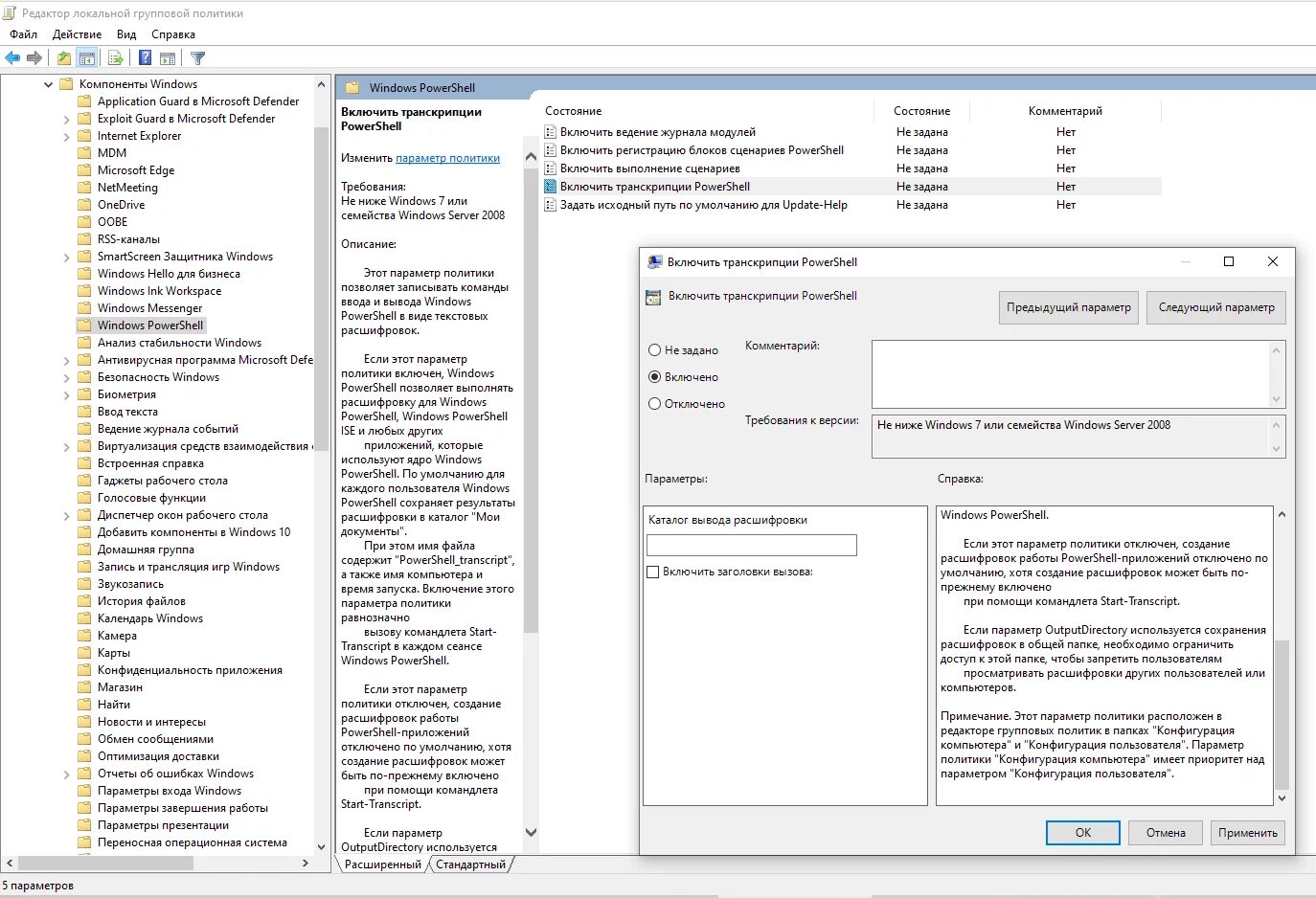This screenshot has width=1316, height=898.
Task: Click the folder icon in the Windows PowerShell header
Action: 352,88
